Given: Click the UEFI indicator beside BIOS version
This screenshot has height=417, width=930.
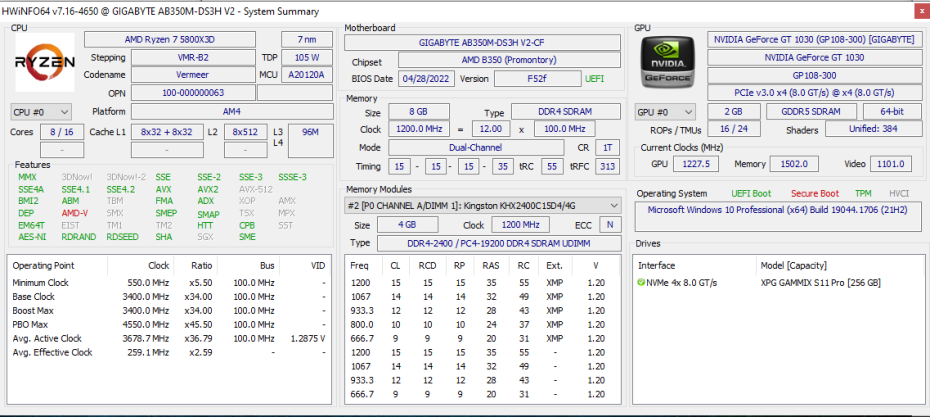Looking at the screenshot, I should tap(594, 78).
